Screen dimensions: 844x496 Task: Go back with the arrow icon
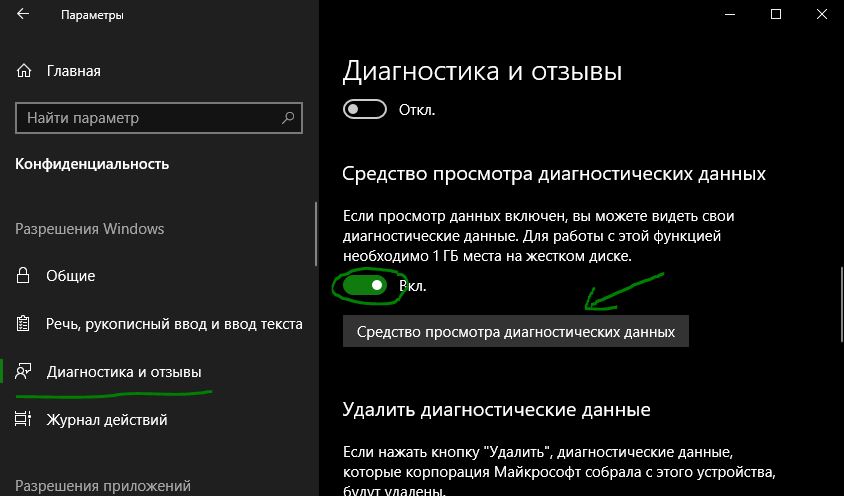click(23, 14)
